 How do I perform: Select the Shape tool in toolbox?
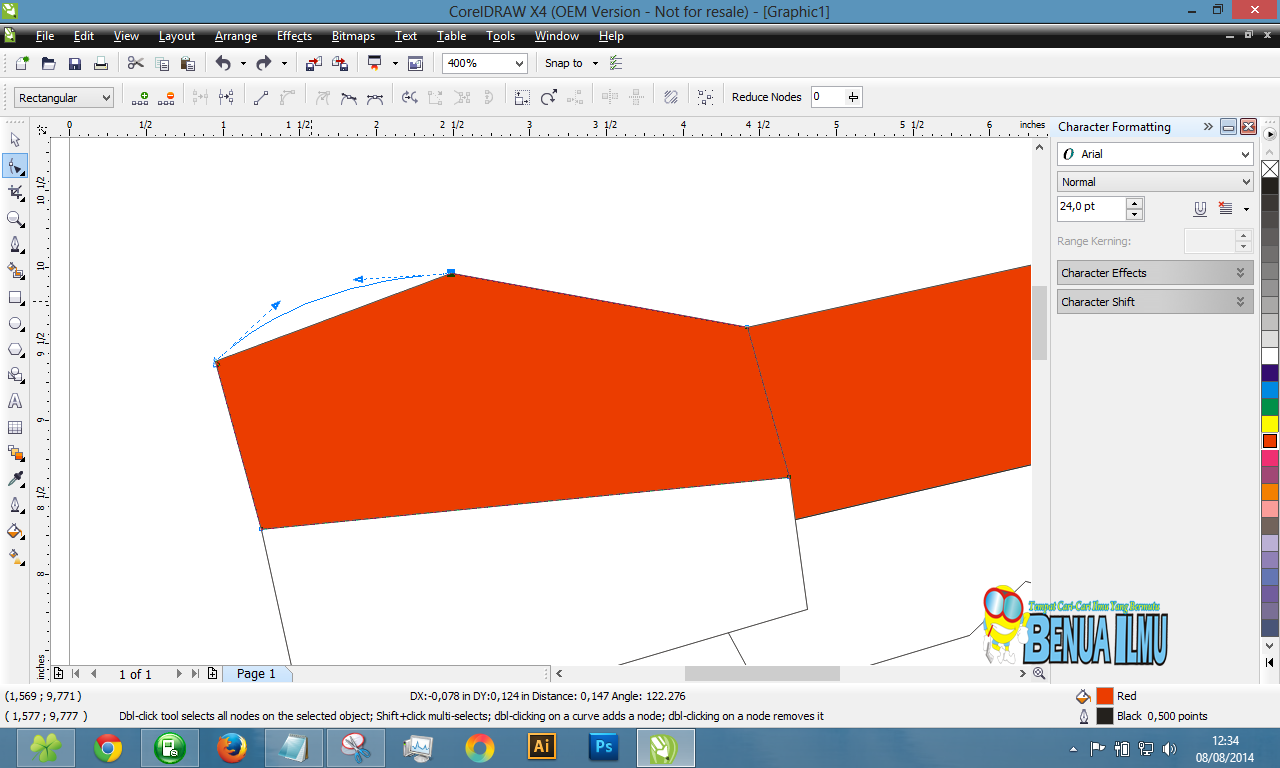pos(15,166)
